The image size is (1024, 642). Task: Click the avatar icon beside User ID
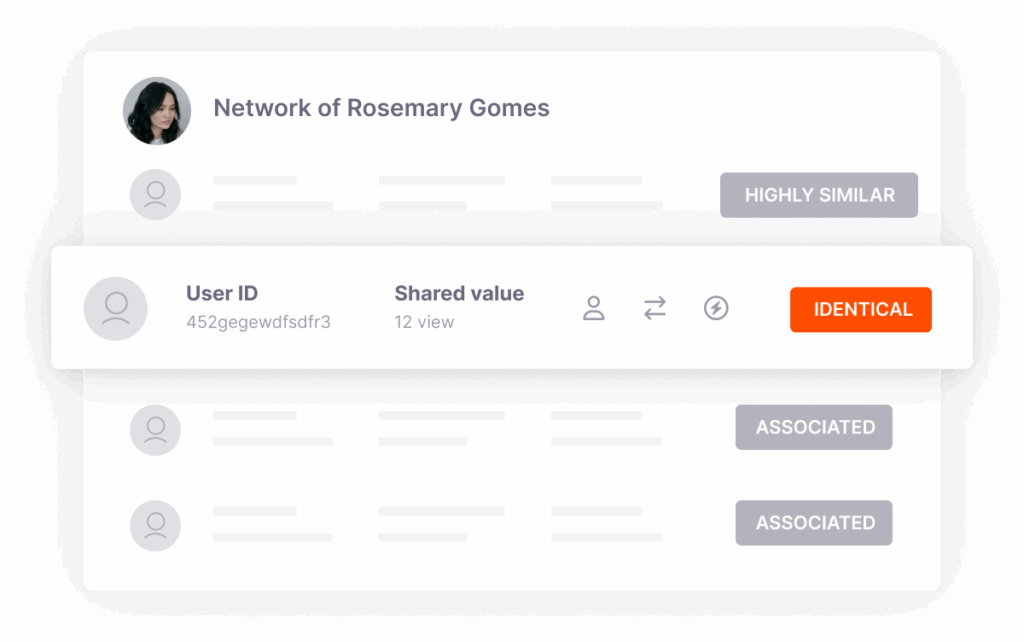116,308
